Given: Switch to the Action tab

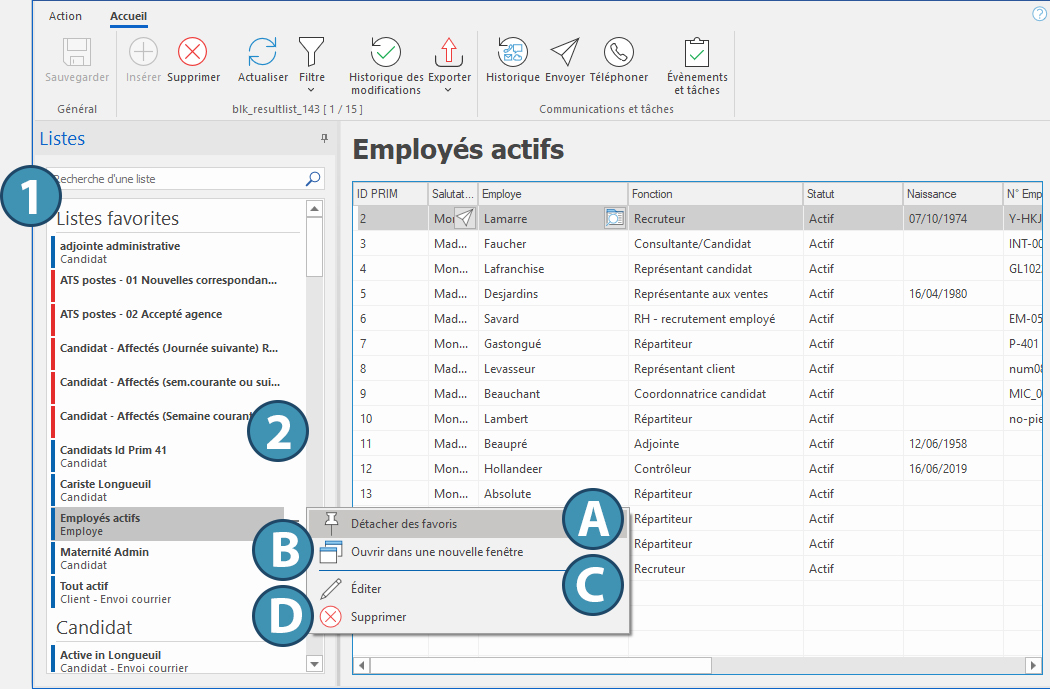Looking at the screenshot, I should 66,16.
